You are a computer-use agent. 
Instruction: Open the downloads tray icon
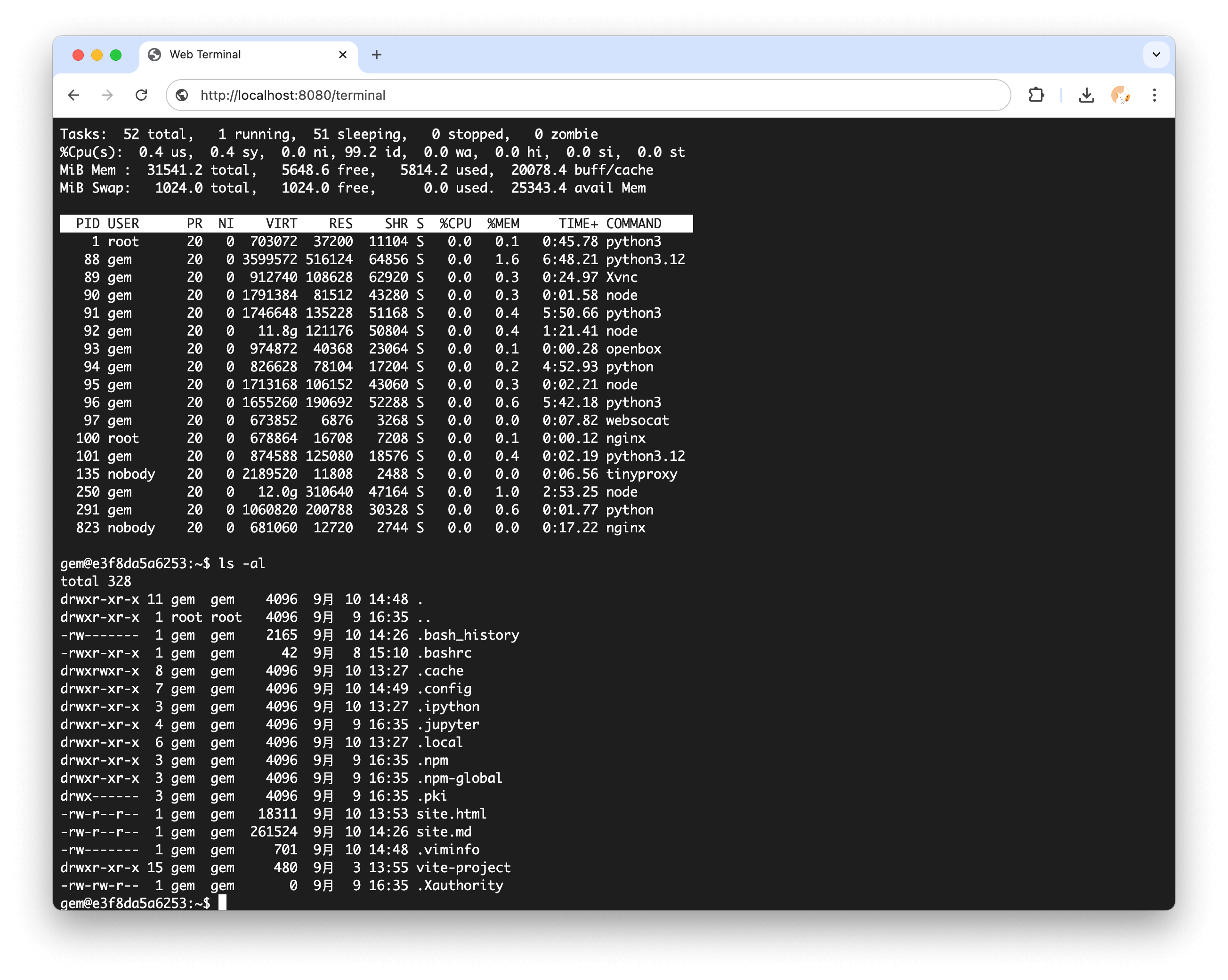[1086, 95]
